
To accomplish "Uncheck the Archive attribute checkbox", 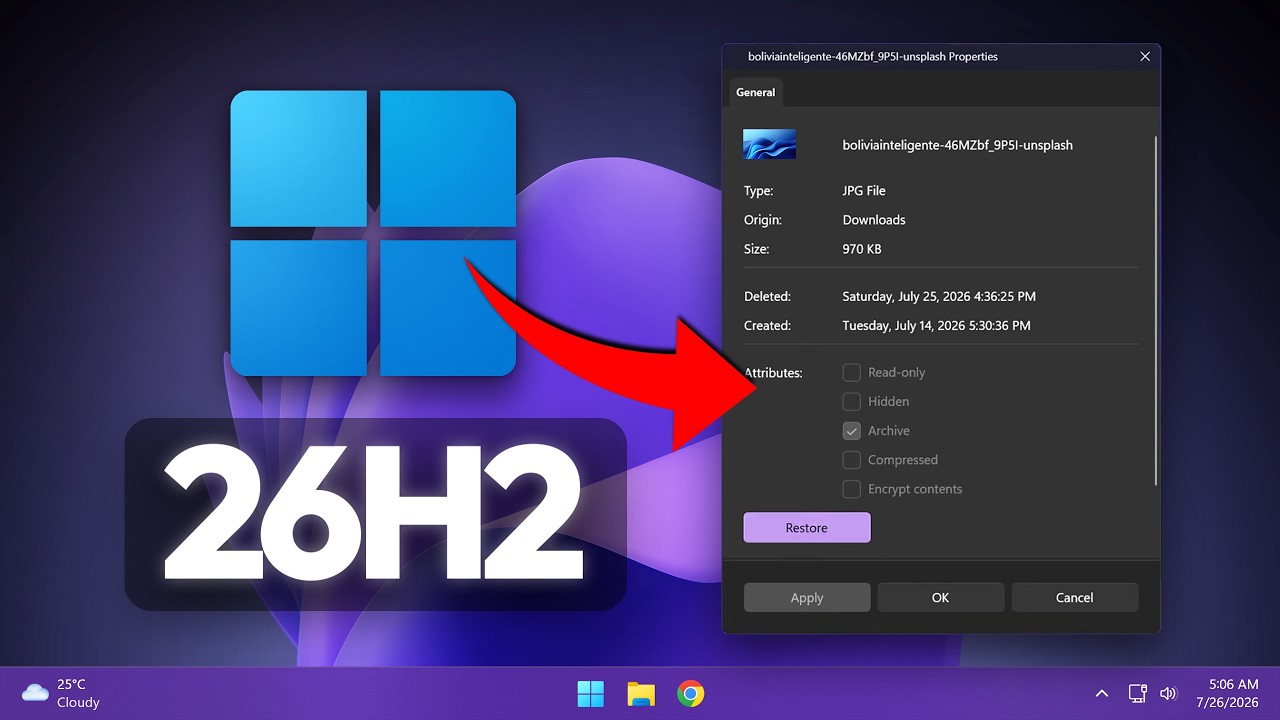I will 852,430.
